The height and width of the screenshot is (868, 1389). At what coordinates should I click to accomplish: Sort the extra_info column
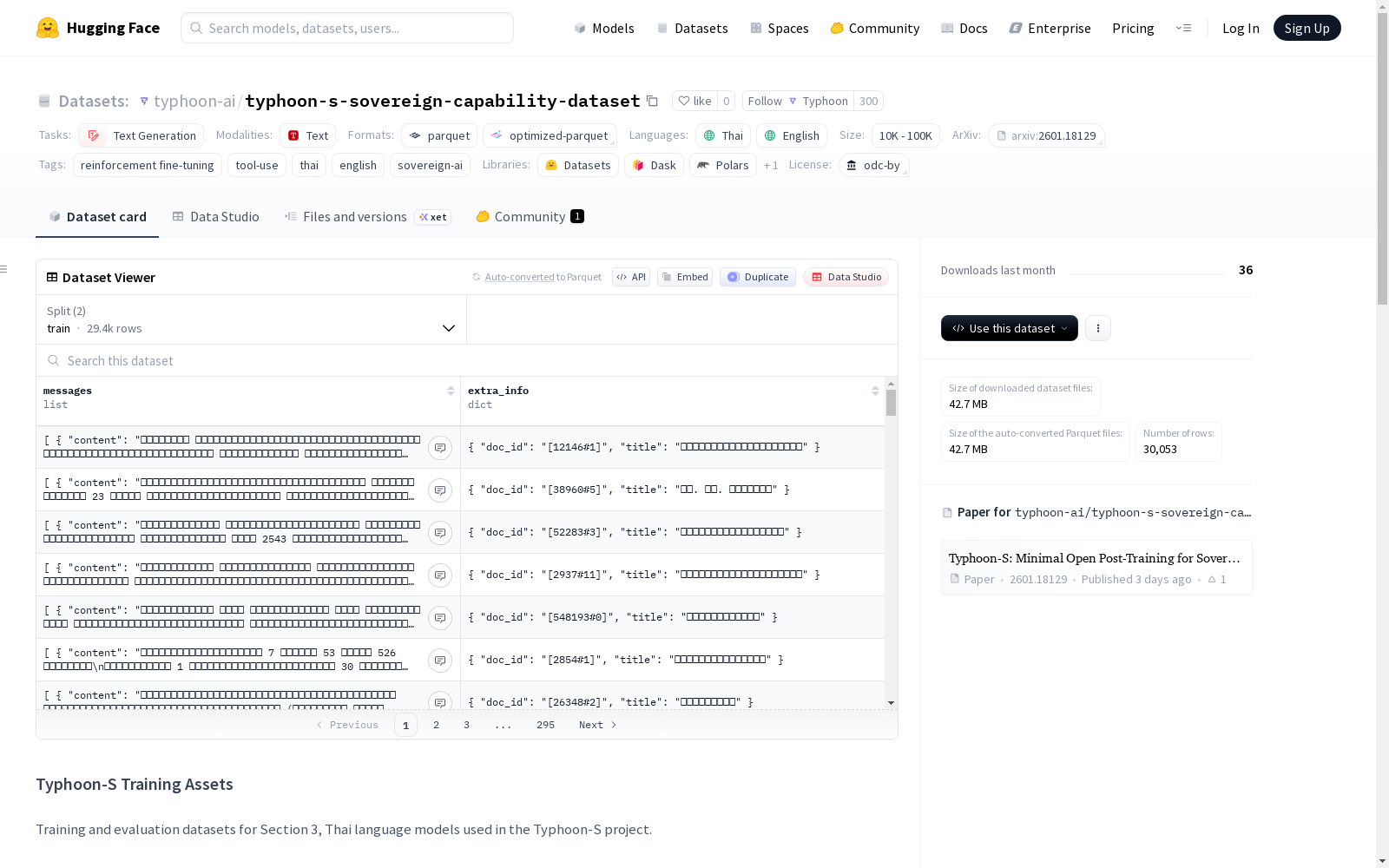coord(875,391)
